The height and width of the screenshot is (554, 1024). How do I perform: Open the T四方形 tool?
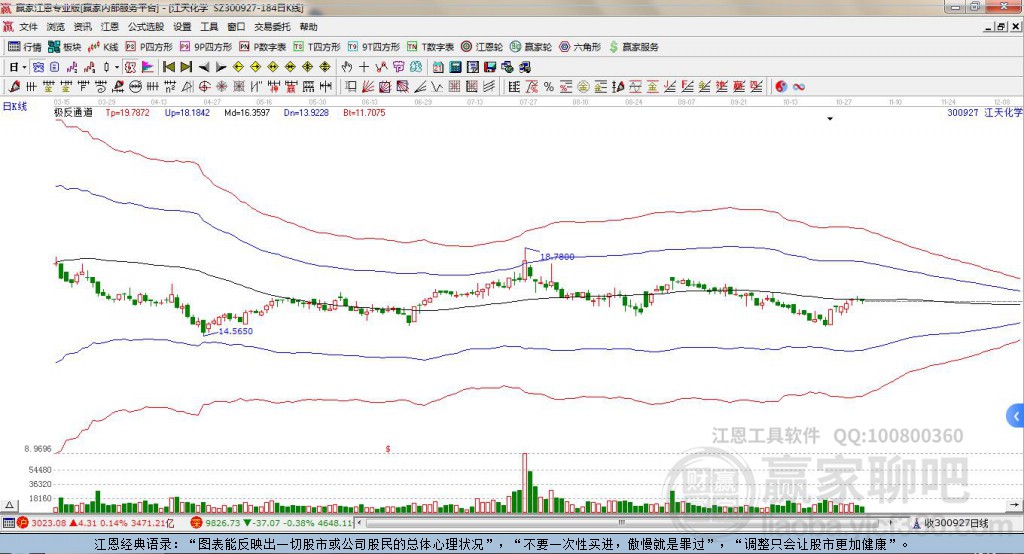pos(317,47)
